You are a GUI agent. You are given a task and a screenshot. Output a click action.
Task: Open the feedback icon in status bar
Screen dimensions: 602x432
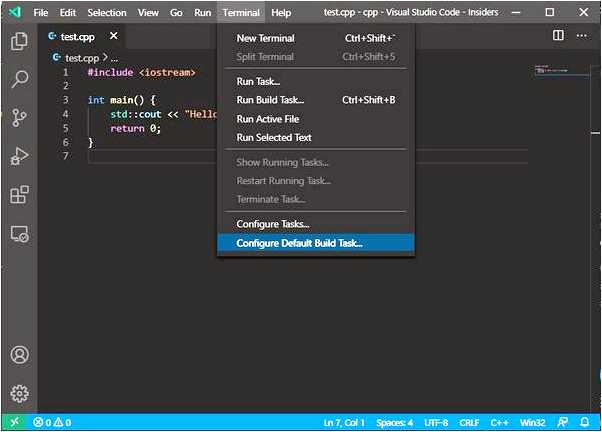[562, 422]
